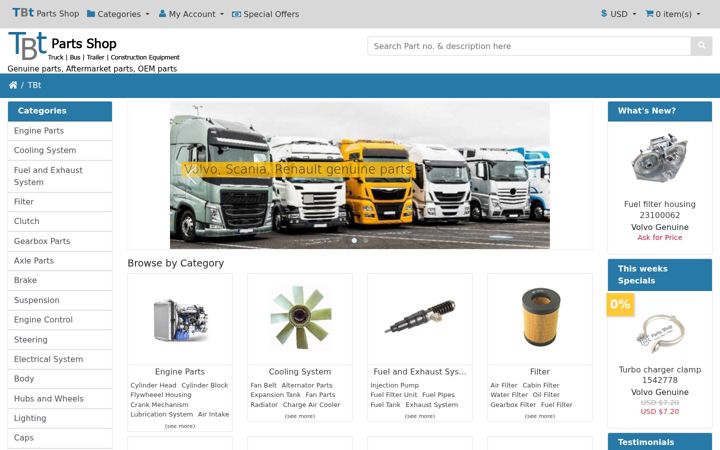Click the Cabin Filter subcategory link

point(541,385)
